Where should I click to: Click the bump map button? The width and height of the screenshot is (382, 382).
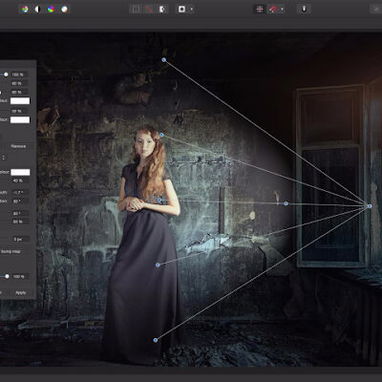coord(11,252)
